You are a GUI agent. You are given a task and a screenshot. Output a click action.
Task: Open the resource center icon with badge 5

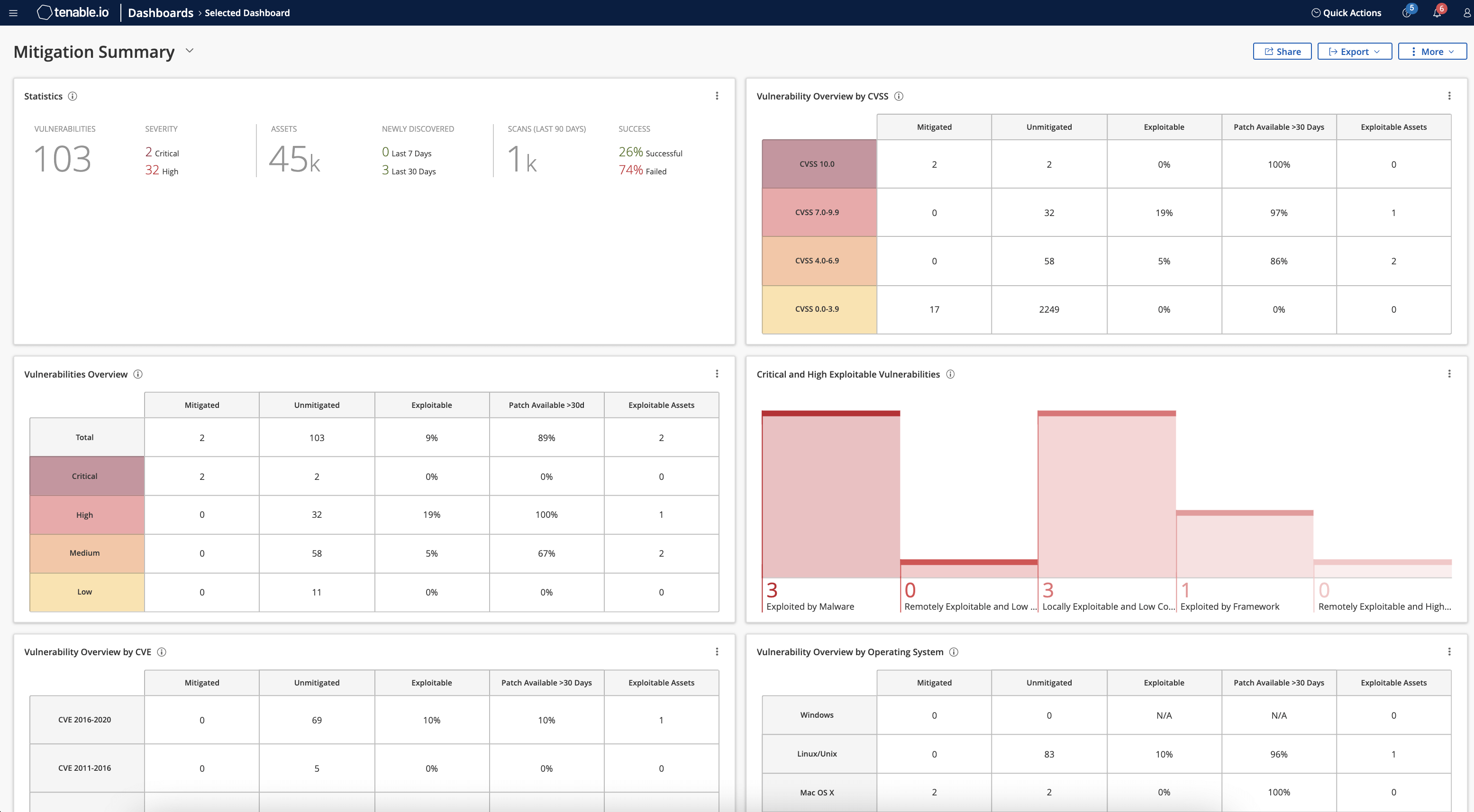1407,13
